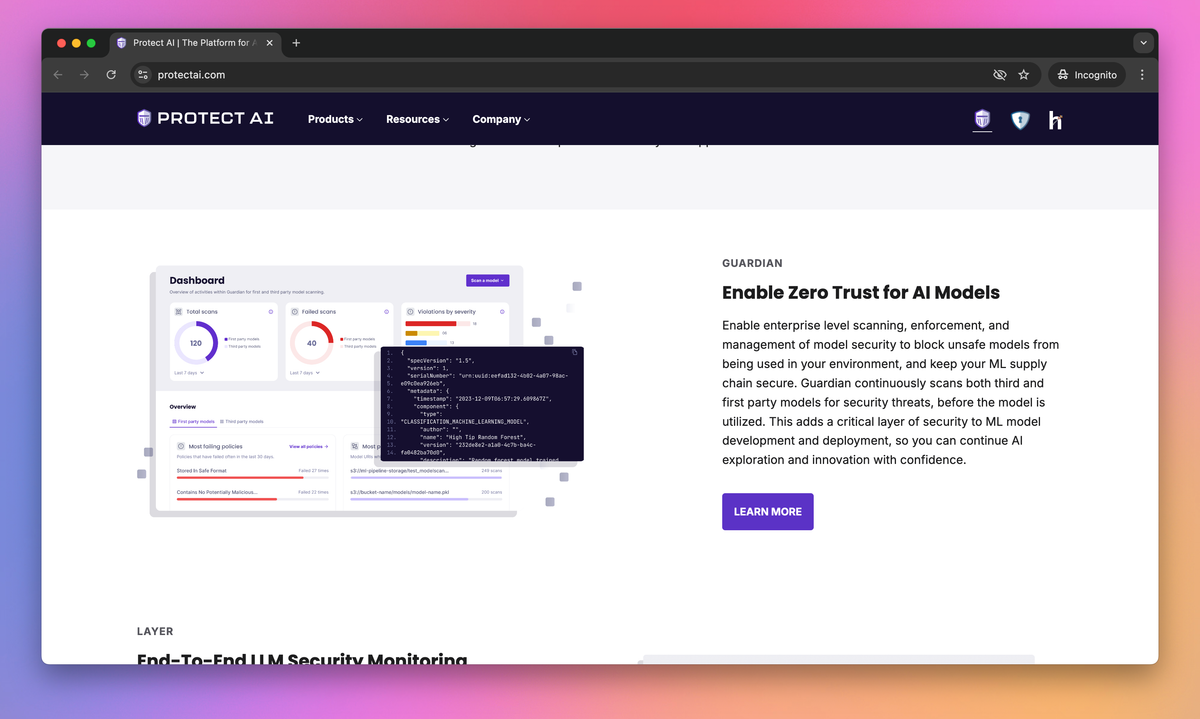This screenshot has width=1200, height=719.
Task: Go back to the previous page
Action: [x=58, y=75]
